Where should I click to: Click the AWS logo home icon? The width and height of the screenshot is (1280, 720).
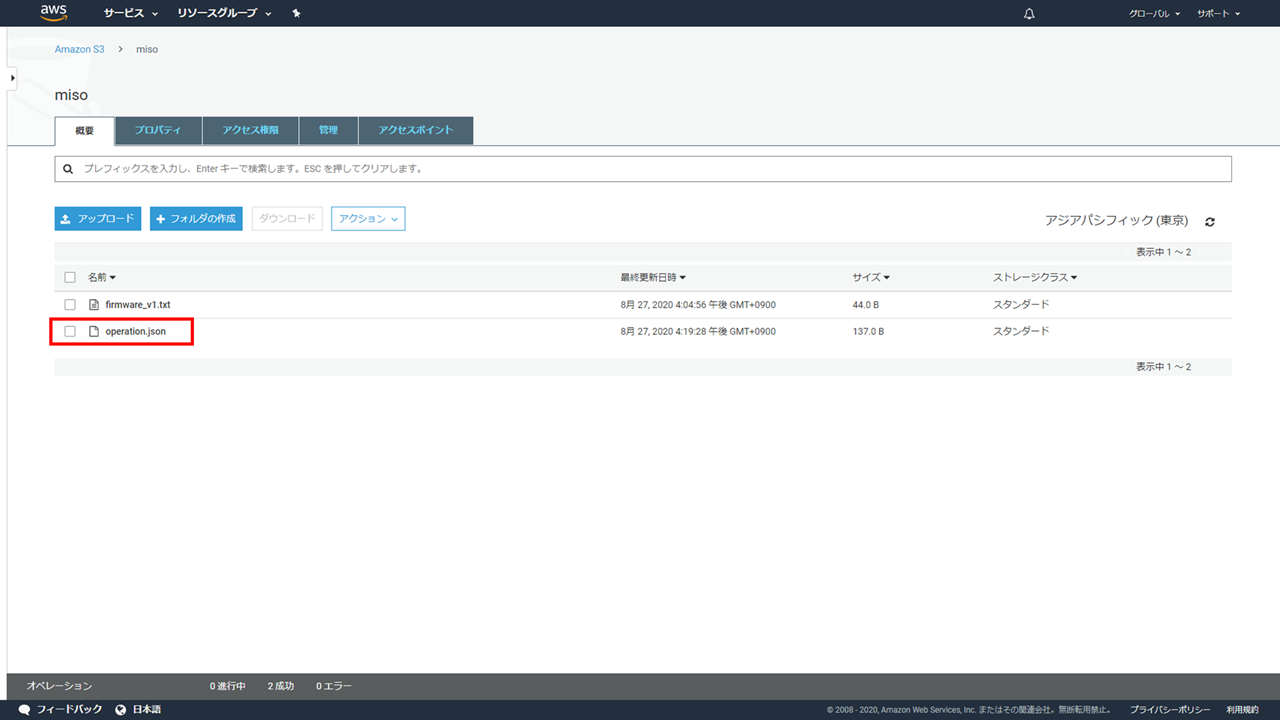[53, 13]
